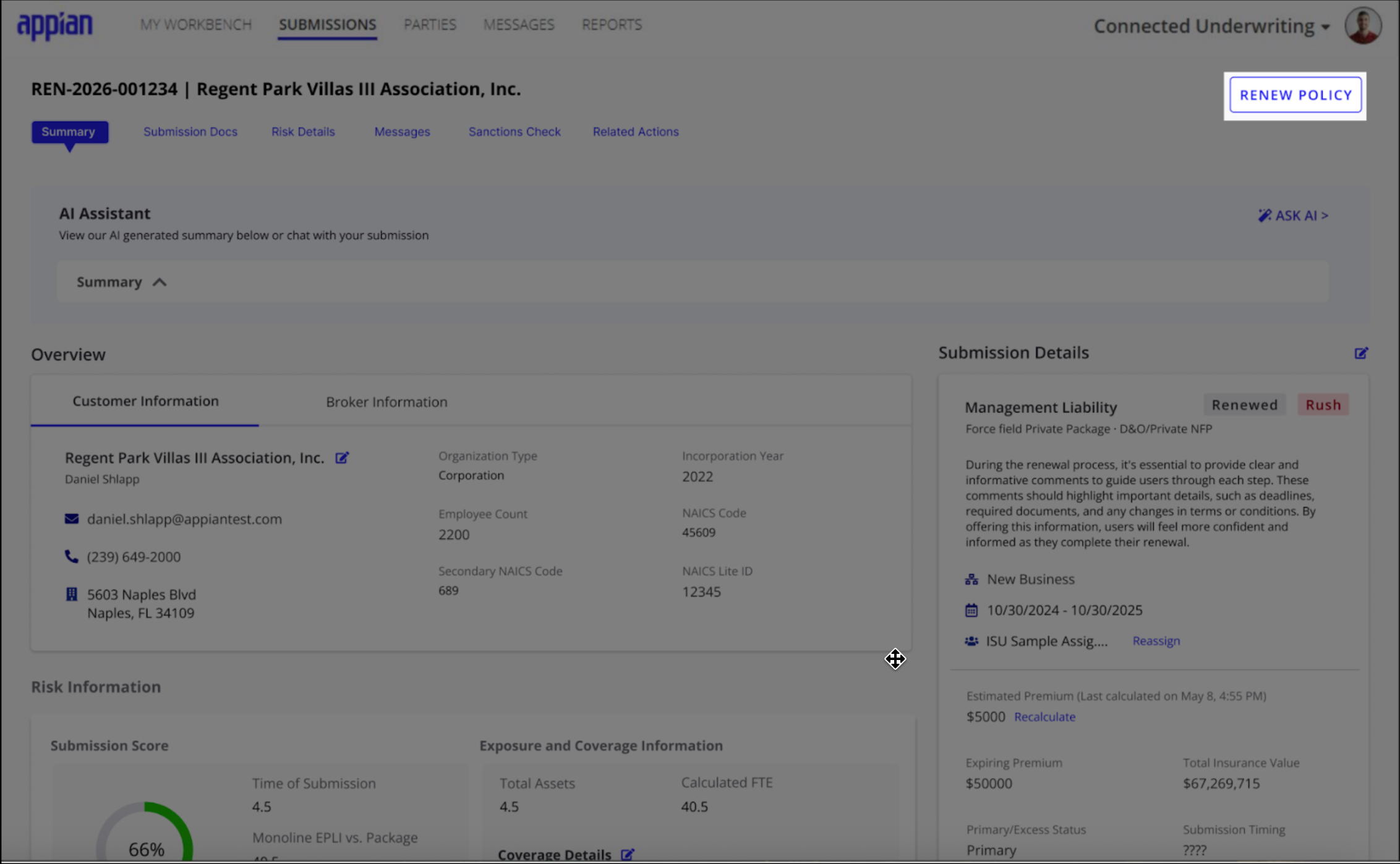Edit Coverage Details pencil icon
The image size is (1400, 864).
point(628,854)
